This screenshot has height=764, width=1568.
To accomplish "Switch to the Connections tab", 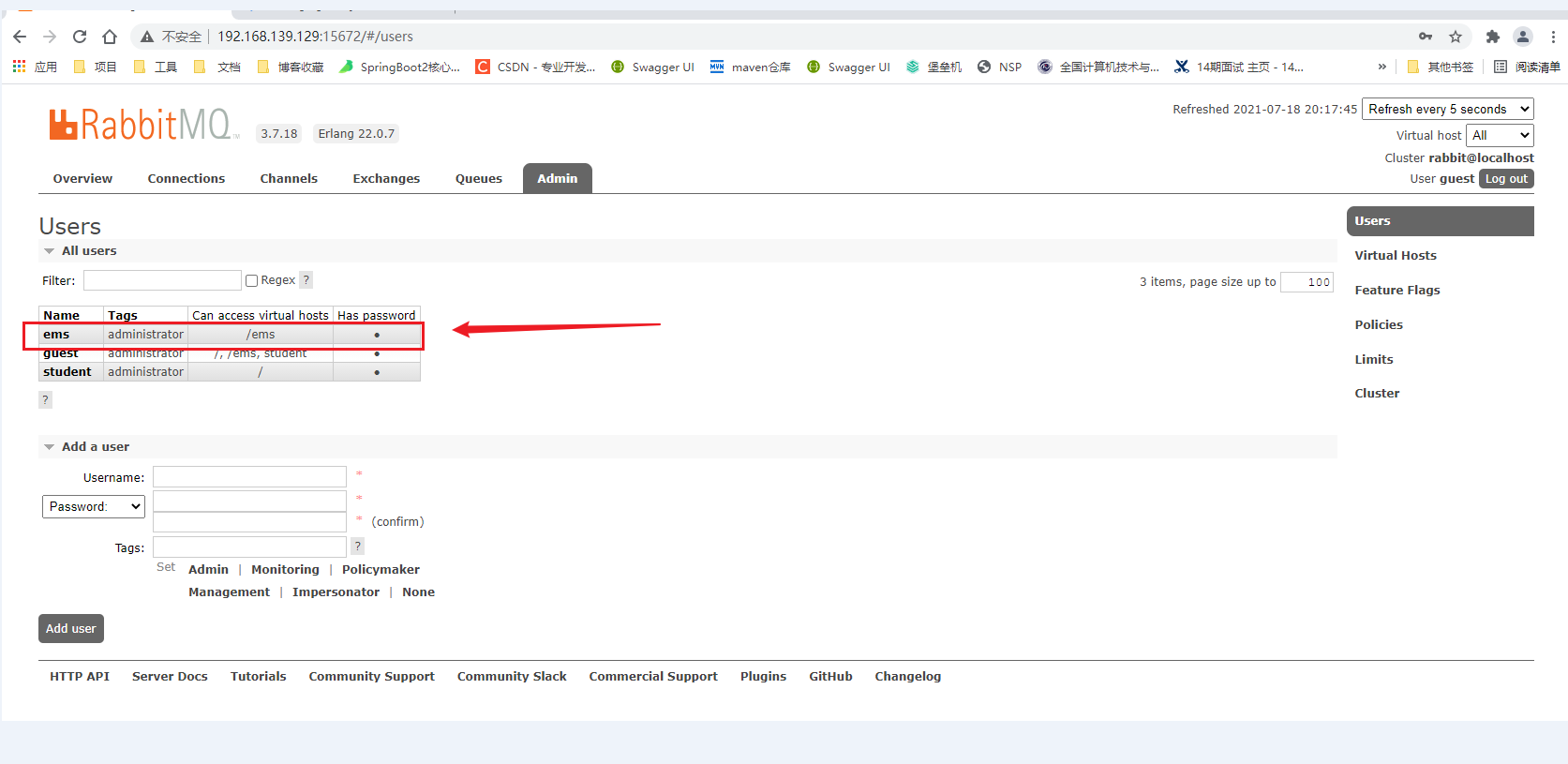I will point(186,178).
